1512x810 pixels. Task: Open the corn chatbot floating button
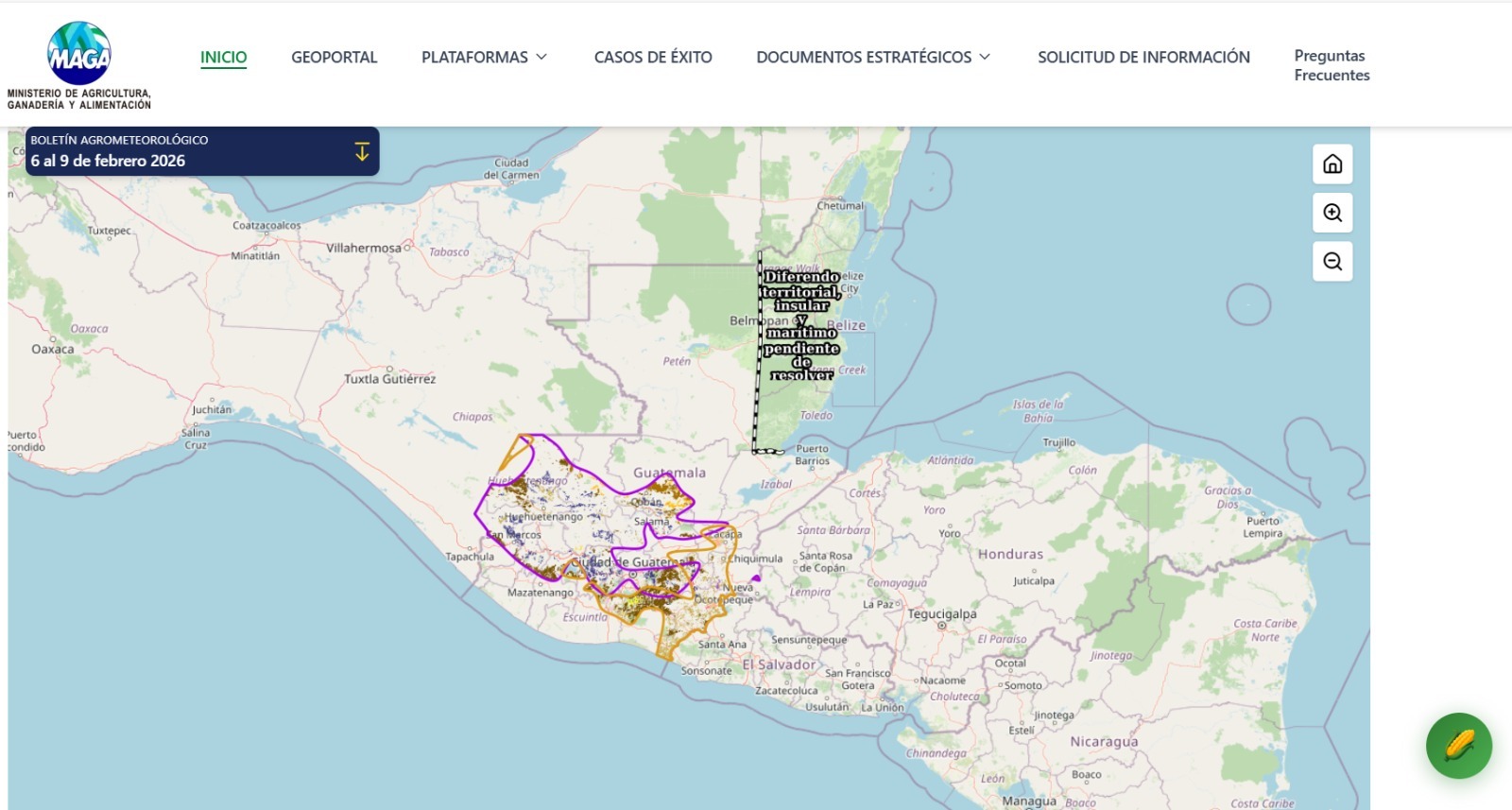pos(1458,746)
